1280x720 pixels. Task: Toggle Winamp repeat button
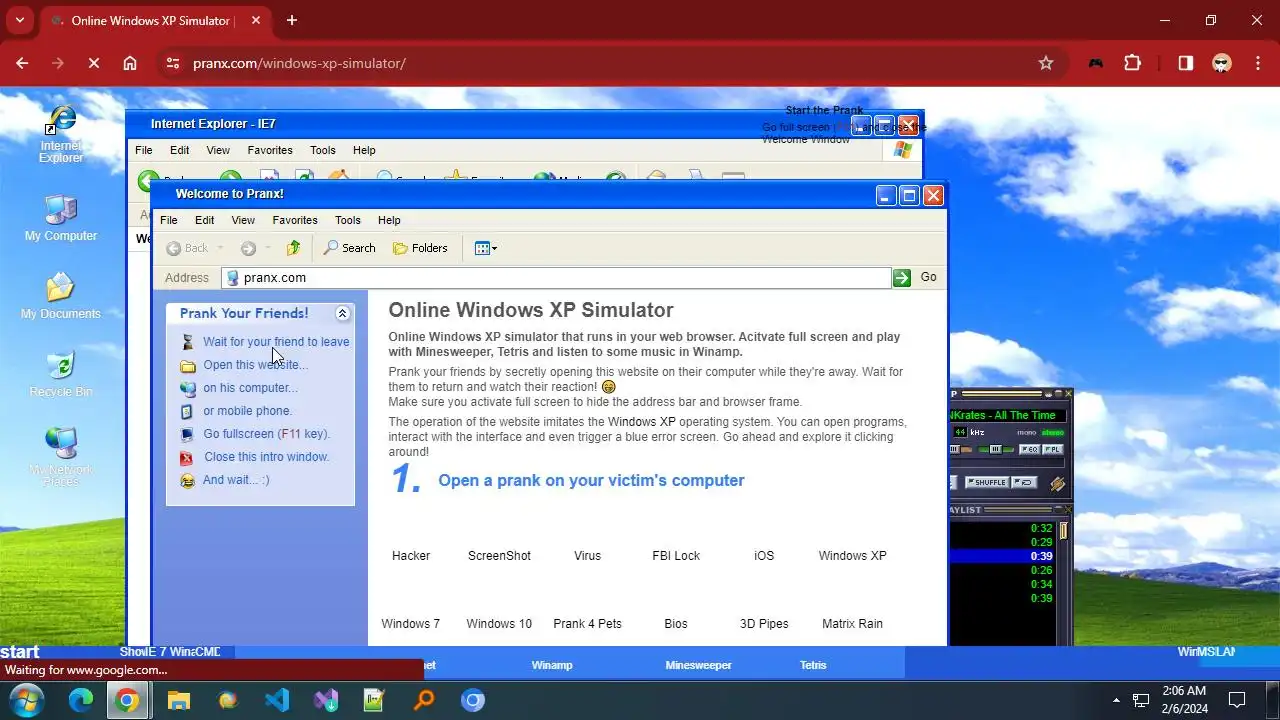tap(1024, 482)
